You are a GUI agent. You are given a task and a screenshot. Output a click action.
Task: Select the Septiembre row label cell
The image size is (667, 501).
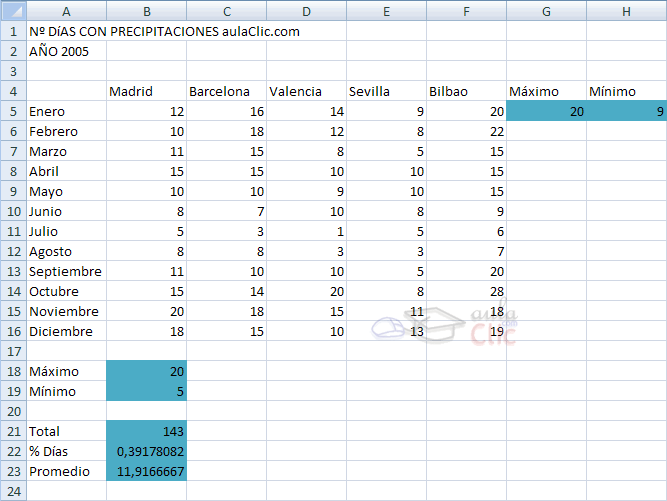pos(66,271)
